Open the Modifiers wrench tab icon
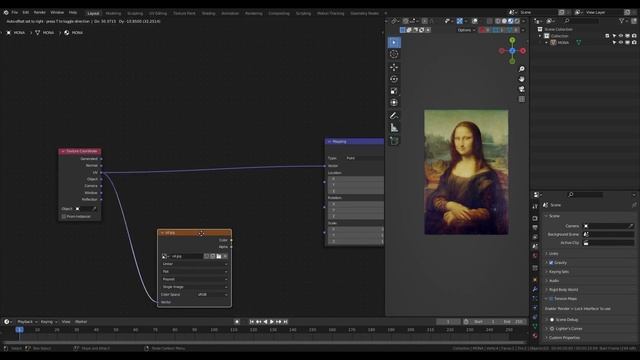 click(x=535, y=289)
